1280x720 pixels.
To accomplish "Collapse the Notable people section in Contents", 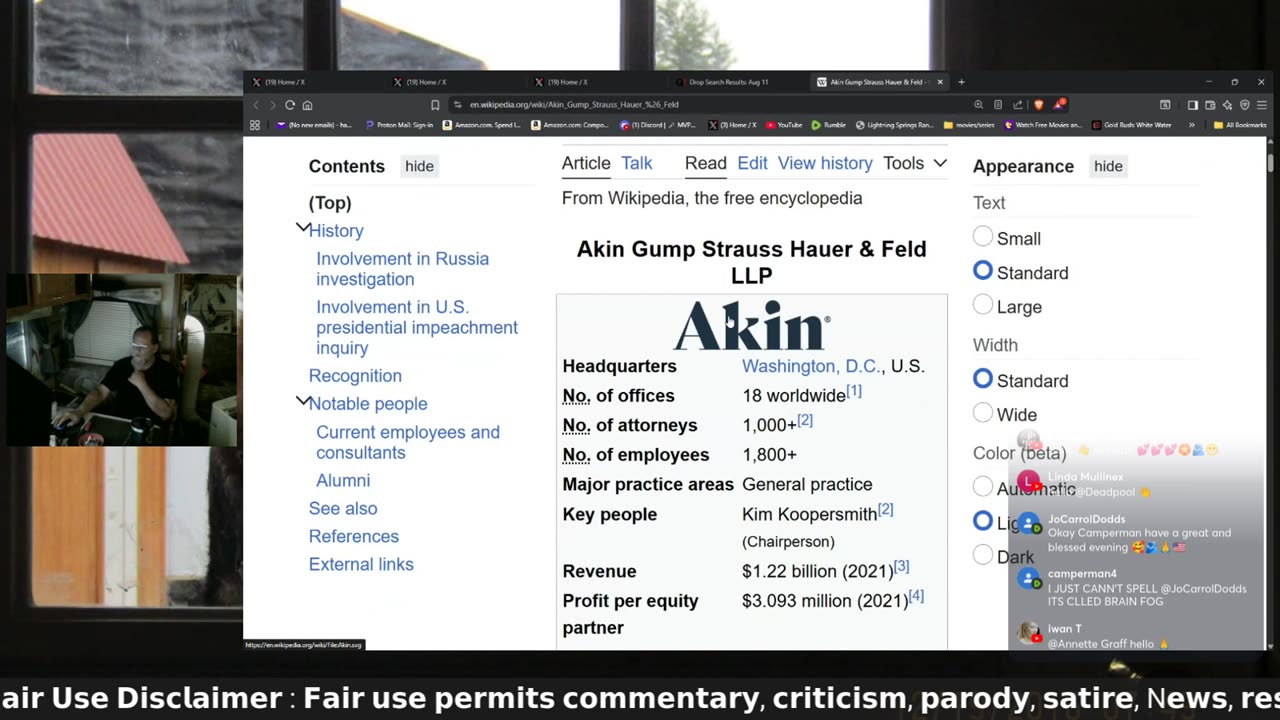I will click(302, 402).
